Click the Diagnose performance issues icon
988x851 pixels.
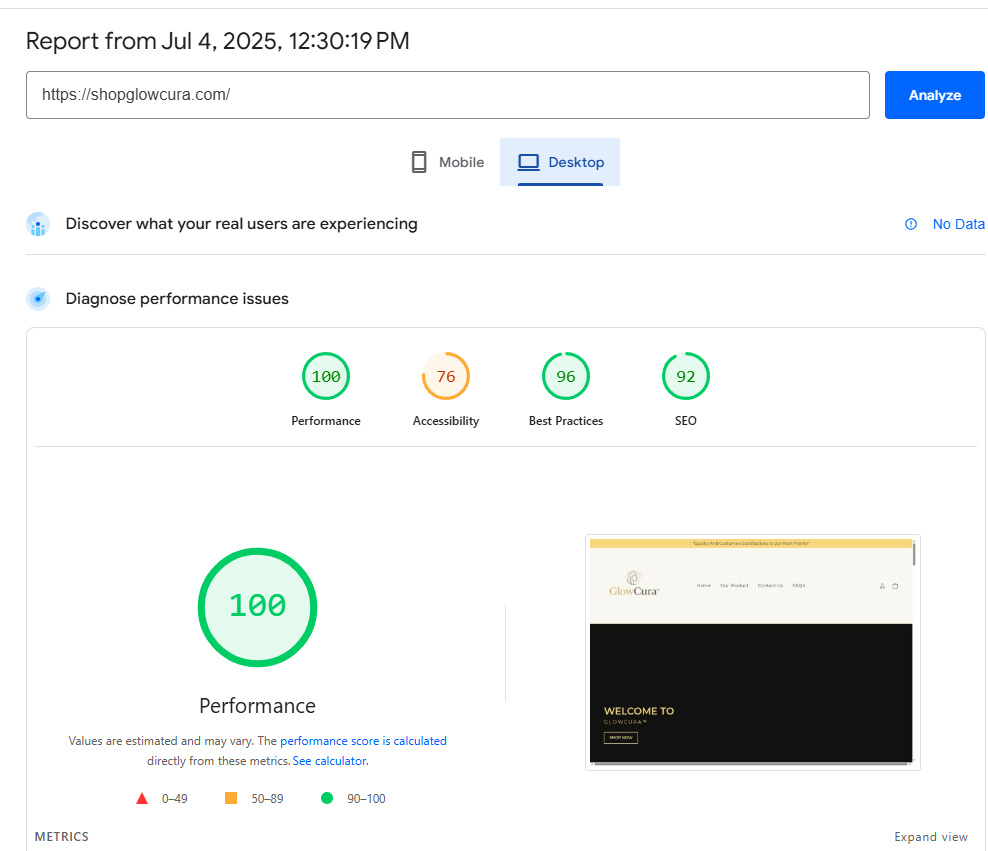click(38, 299)
